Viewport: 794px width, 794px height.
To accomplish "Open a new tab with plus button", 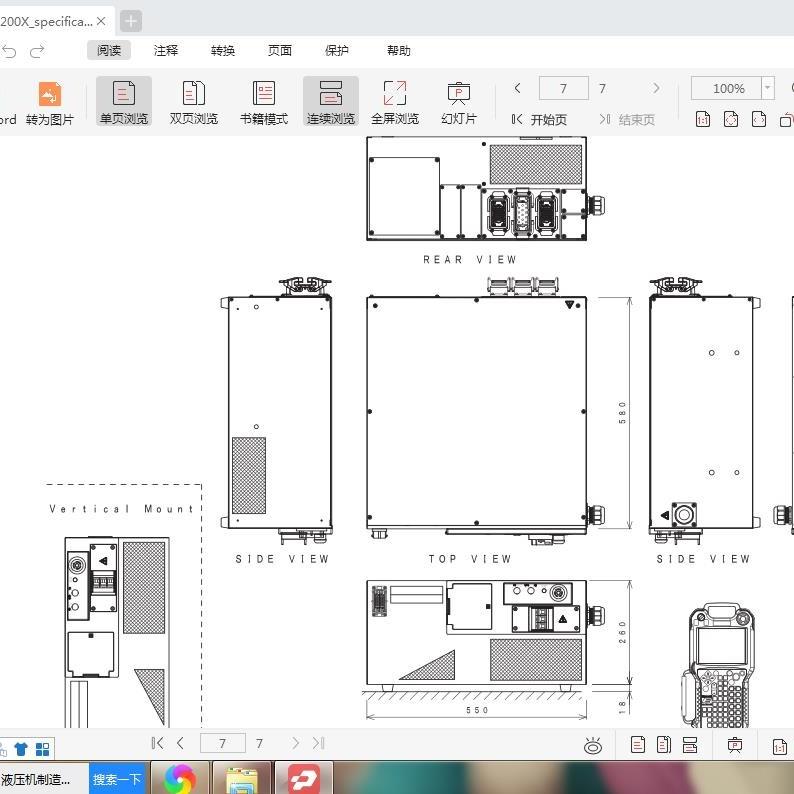I will [x=131, y=21].
